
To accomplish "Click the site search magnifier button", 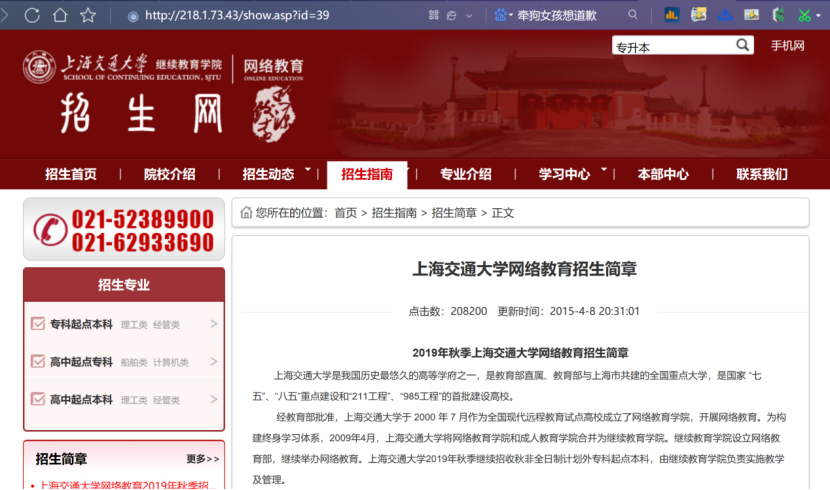I will (743, 46).
